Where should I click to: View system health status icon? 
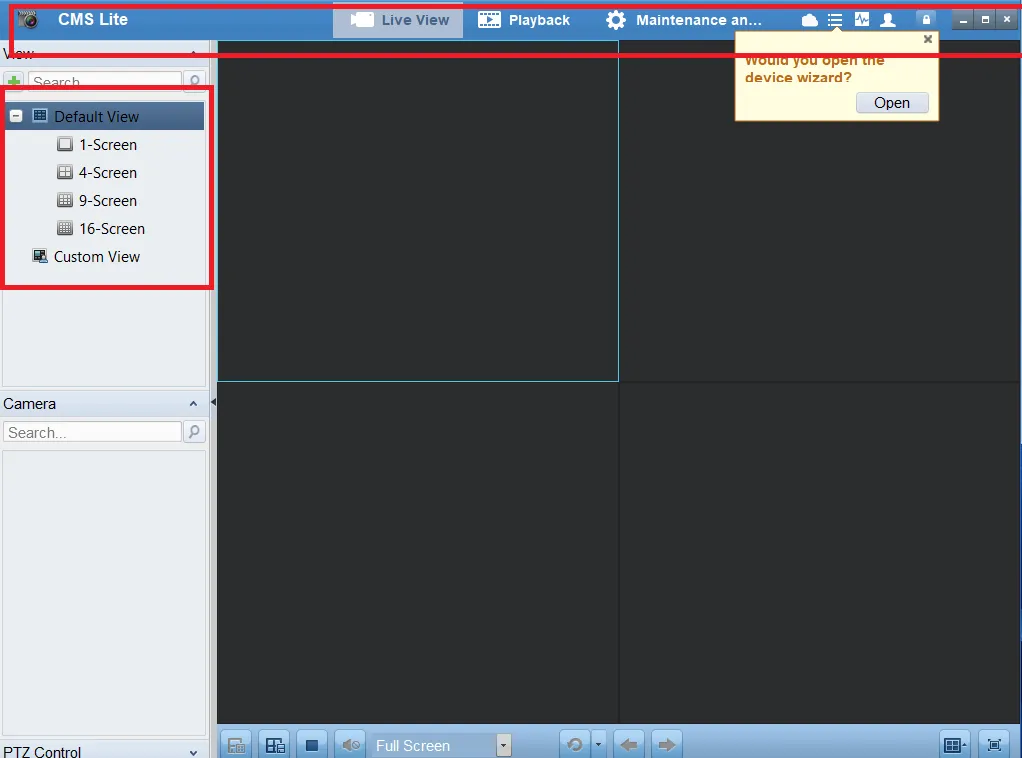(861, 19)
